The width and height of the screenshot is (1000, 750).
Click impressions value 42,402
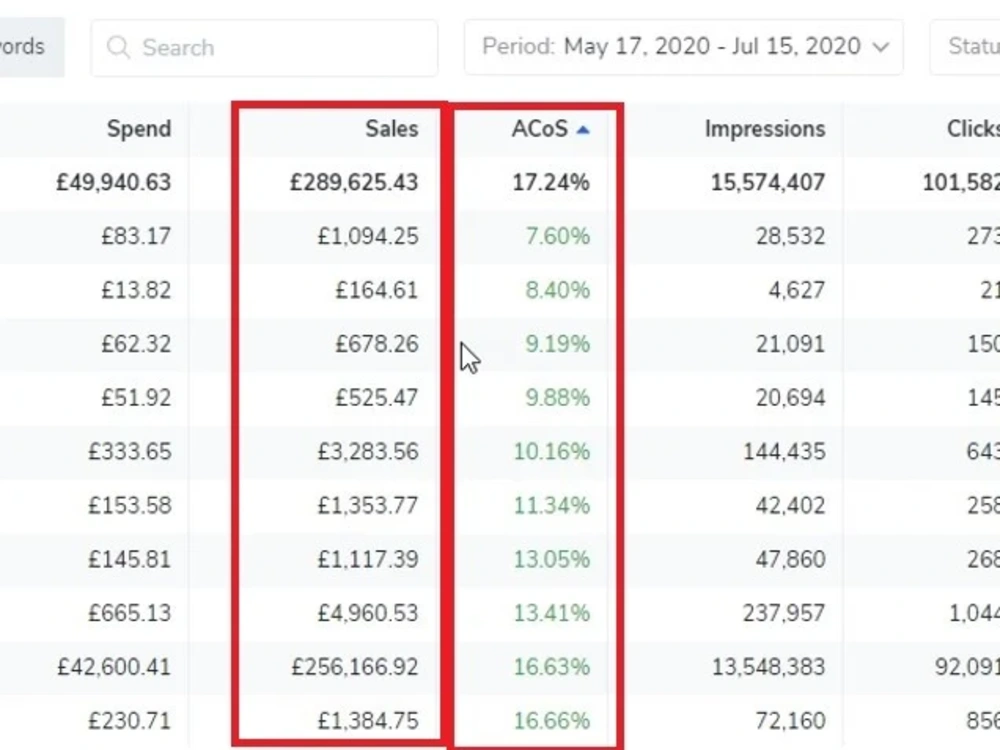tap(790, 506)
